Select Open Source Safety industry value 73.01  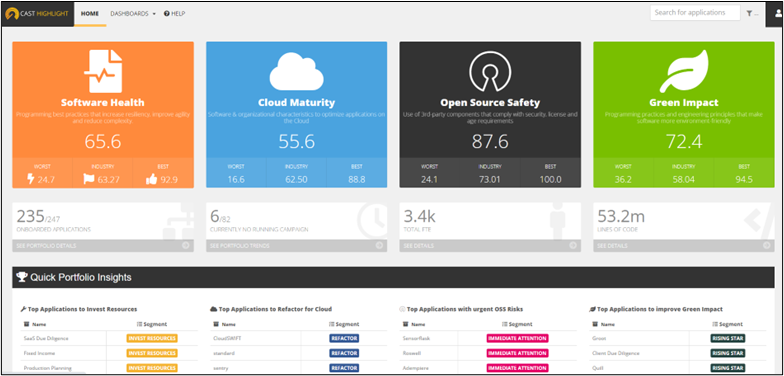tap(490, 180)
